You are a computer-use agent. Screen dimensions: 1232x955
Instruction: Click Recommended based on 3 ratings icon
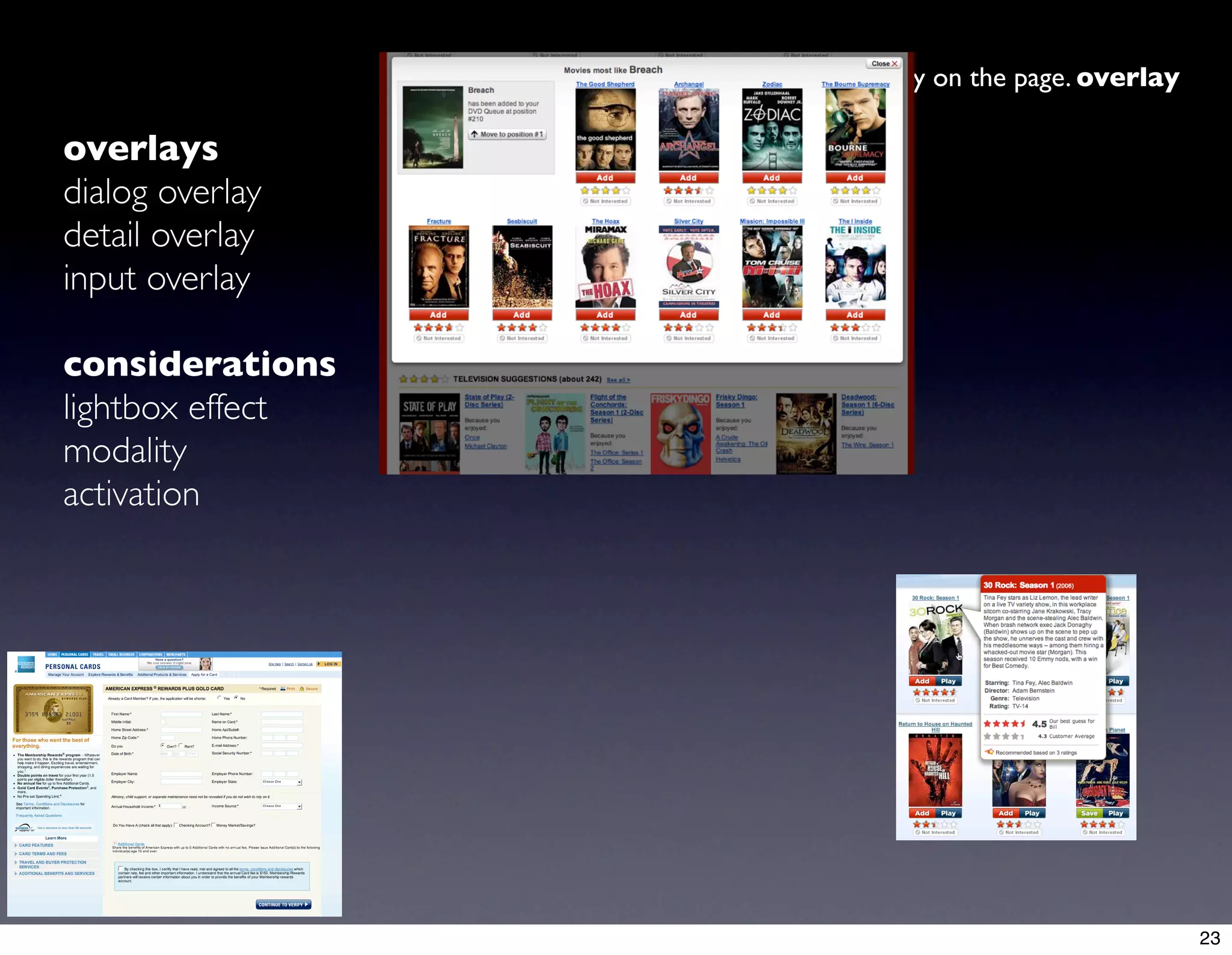coord(989,752)
